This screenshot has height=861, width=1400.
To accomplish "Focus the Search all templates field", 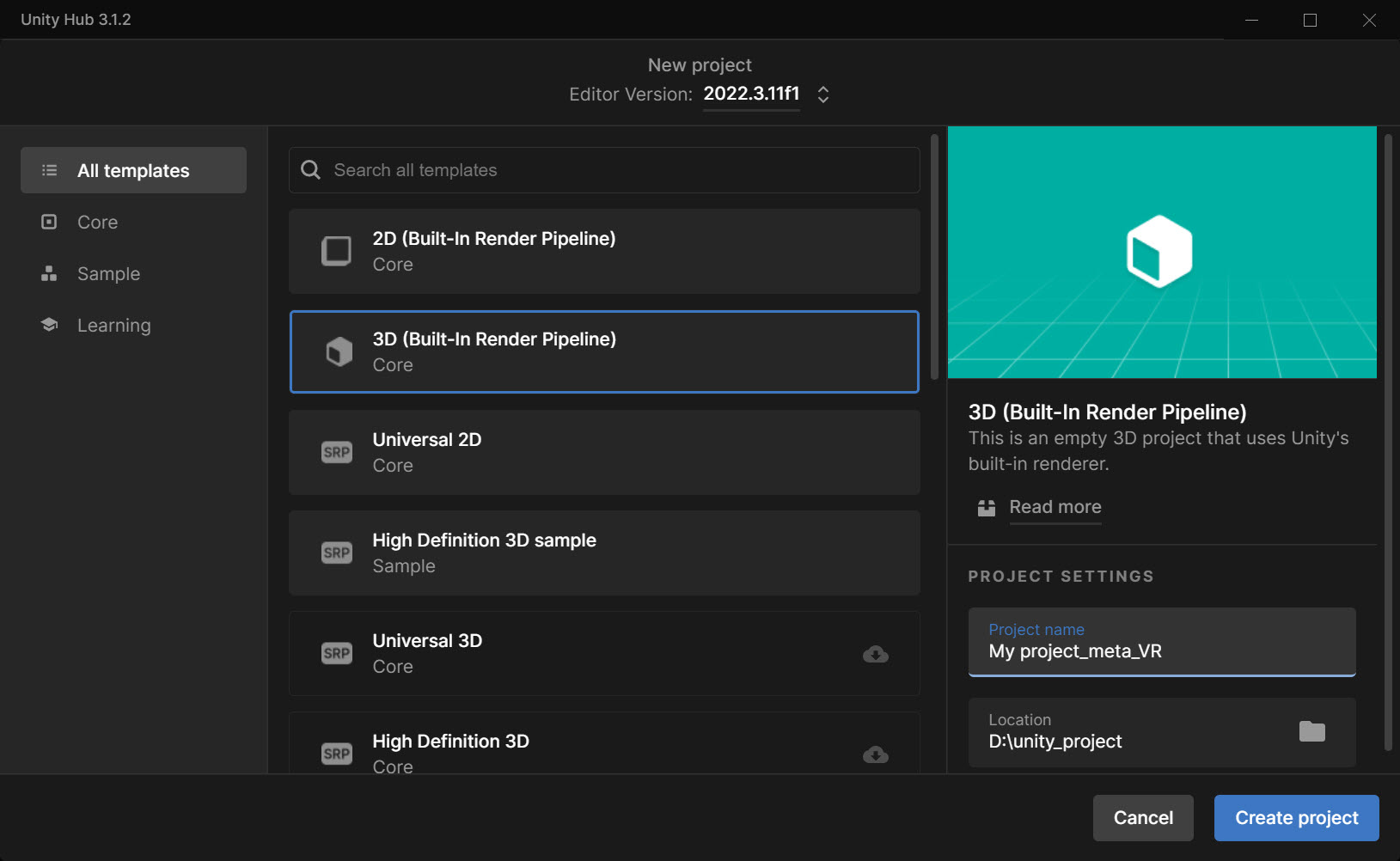I will 604,170.
